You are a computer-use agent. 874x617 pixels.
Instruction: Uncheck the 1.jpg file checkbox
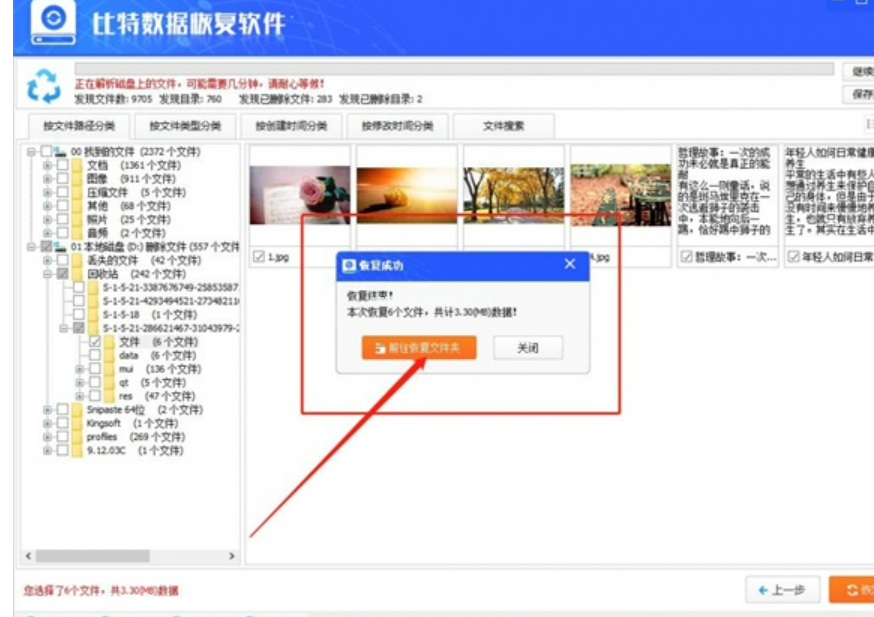(x=259, y=257)
